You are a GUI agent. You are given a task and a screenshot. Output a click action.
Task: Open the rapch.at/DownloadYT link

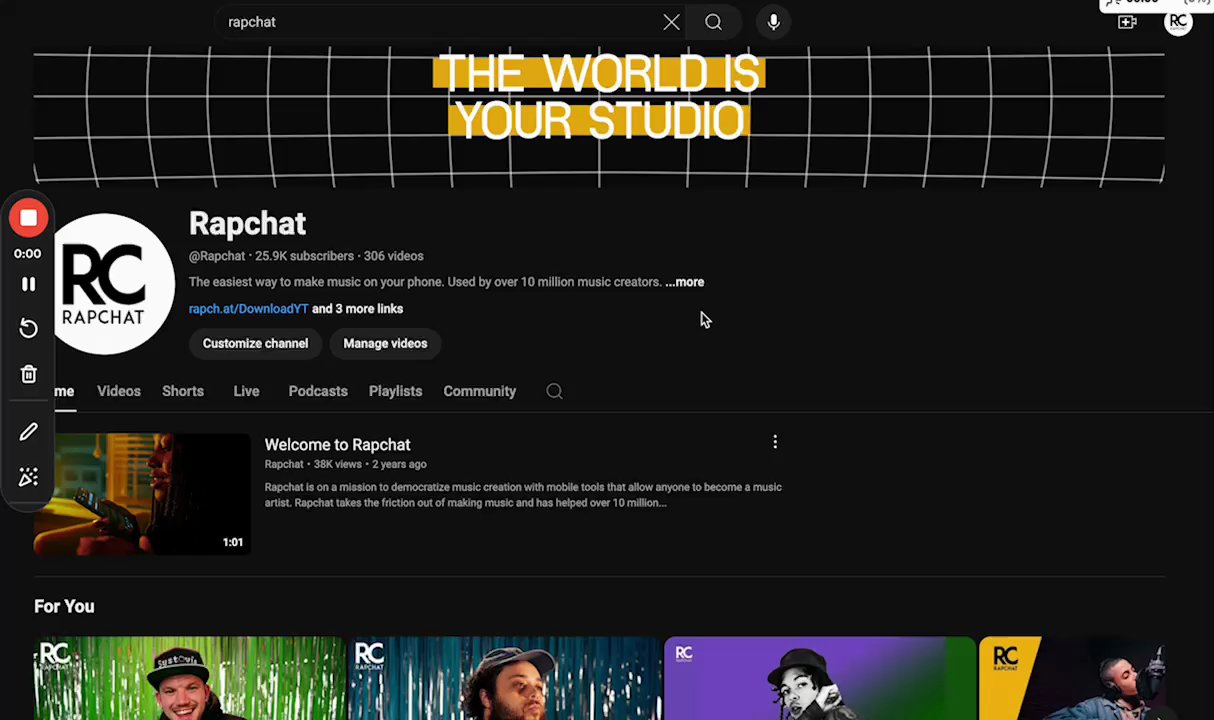[x=248, y=309]
